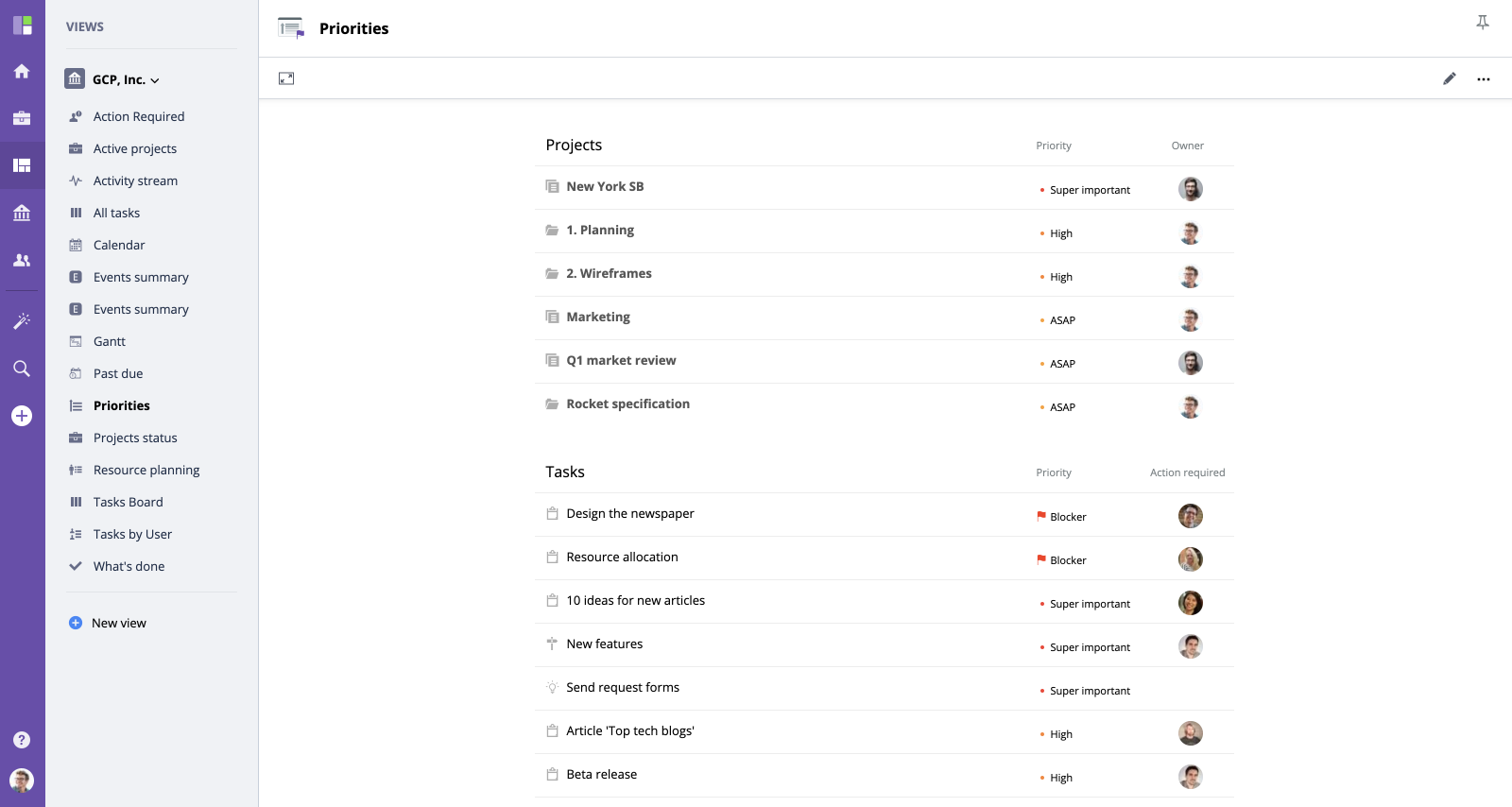Screen dimensions: 1512x807
Task: Open the Resource allocation task
Action: pos(622,557)
